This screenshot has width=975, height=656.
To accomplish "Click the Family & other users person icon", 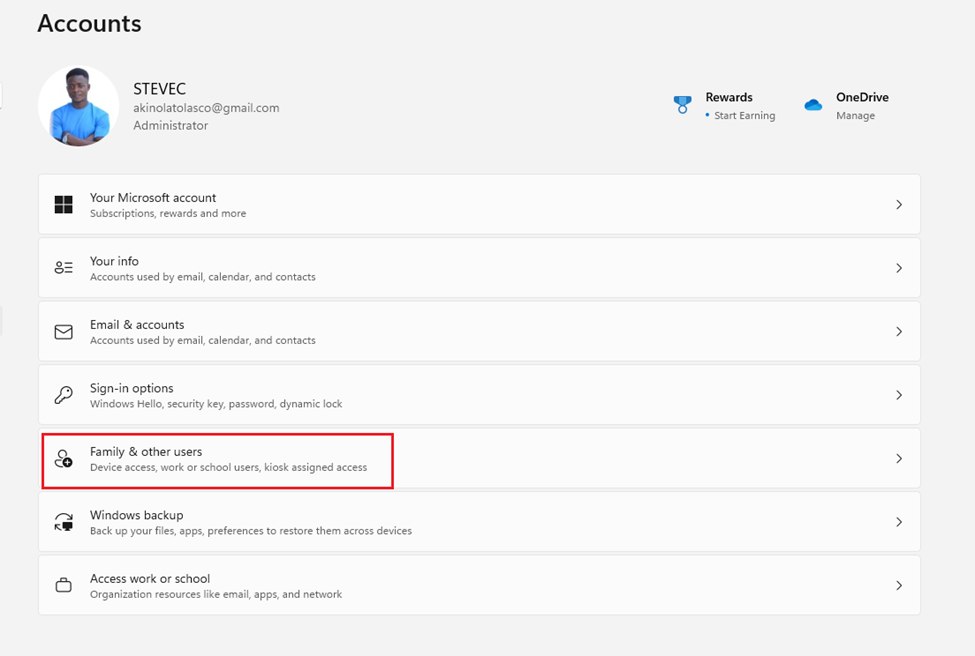I will pos(64,459).
